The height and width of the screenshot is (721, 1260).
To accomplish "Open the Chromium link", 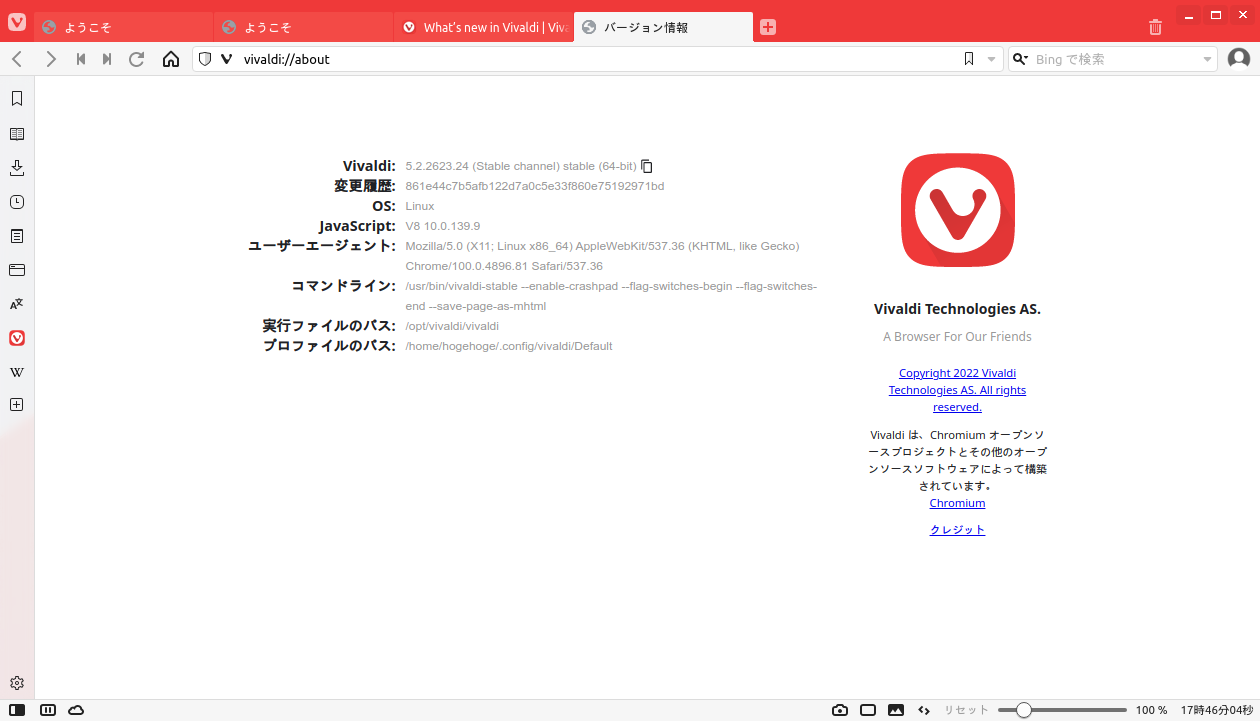I will (957, 503).
